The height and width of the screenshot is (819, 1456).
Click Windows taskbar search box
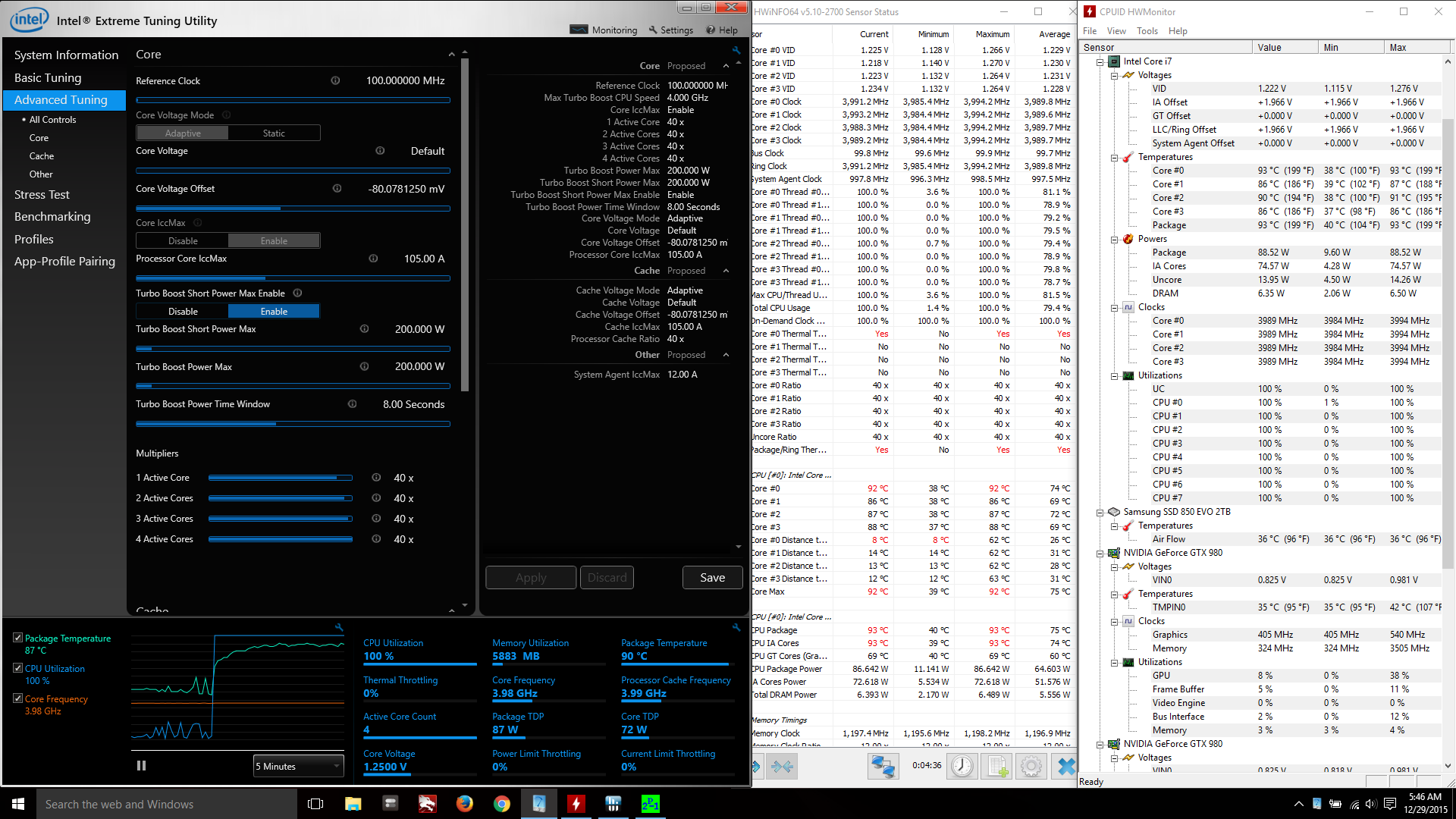[167, 804]
